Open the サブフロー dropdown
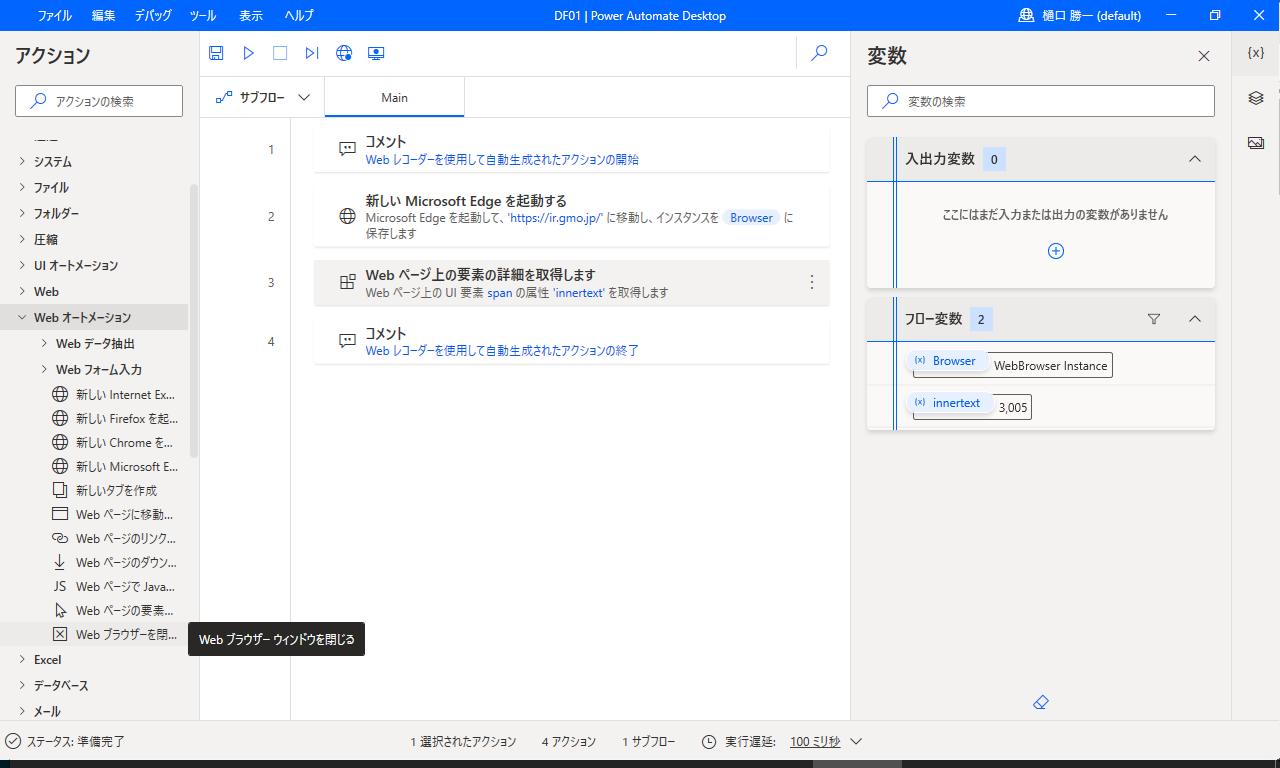Image resolution: width=1280 pixels, height=768 pixels. click(262, 97)
